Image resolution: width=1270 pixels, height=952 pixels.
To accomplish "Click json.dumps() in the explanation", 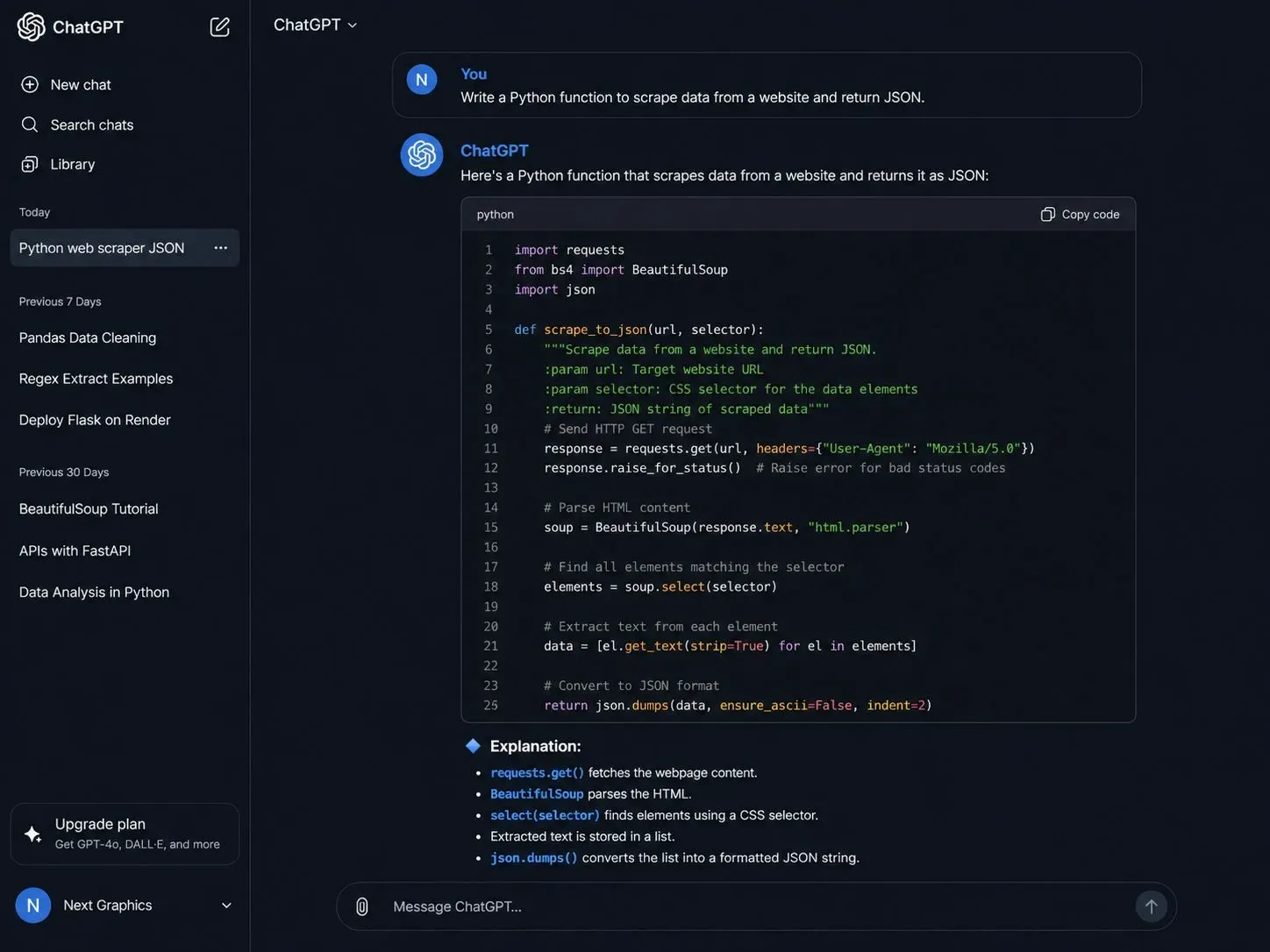I will 534,857.
